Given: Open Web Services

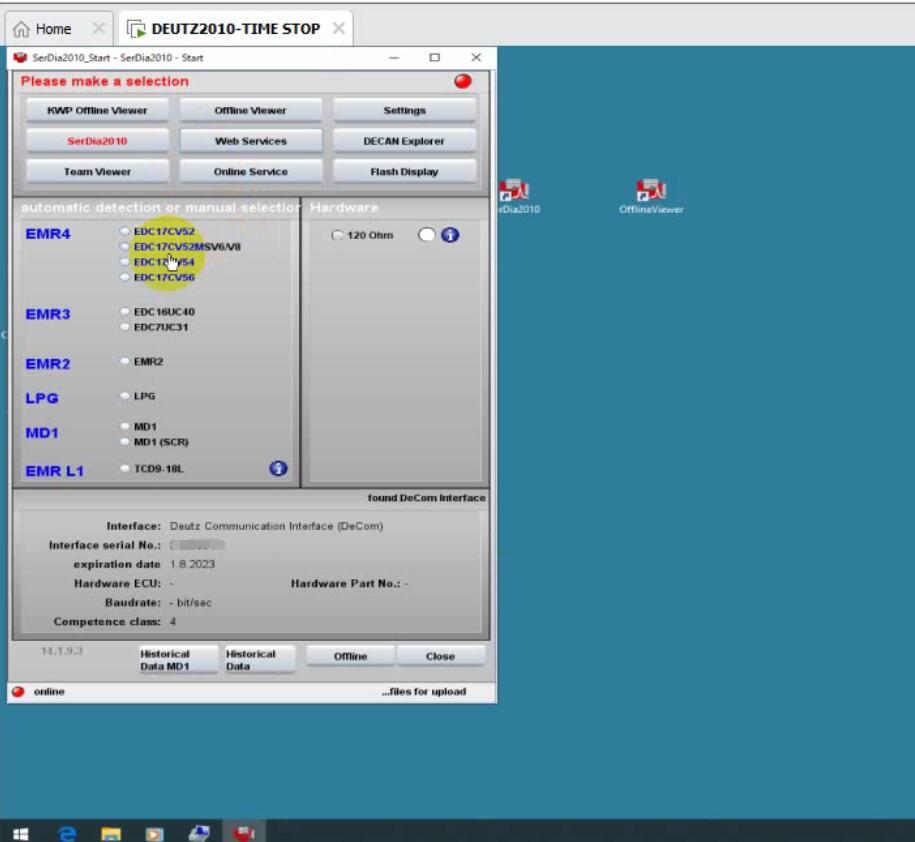Looking at the screenshot, I should point(250,141).
